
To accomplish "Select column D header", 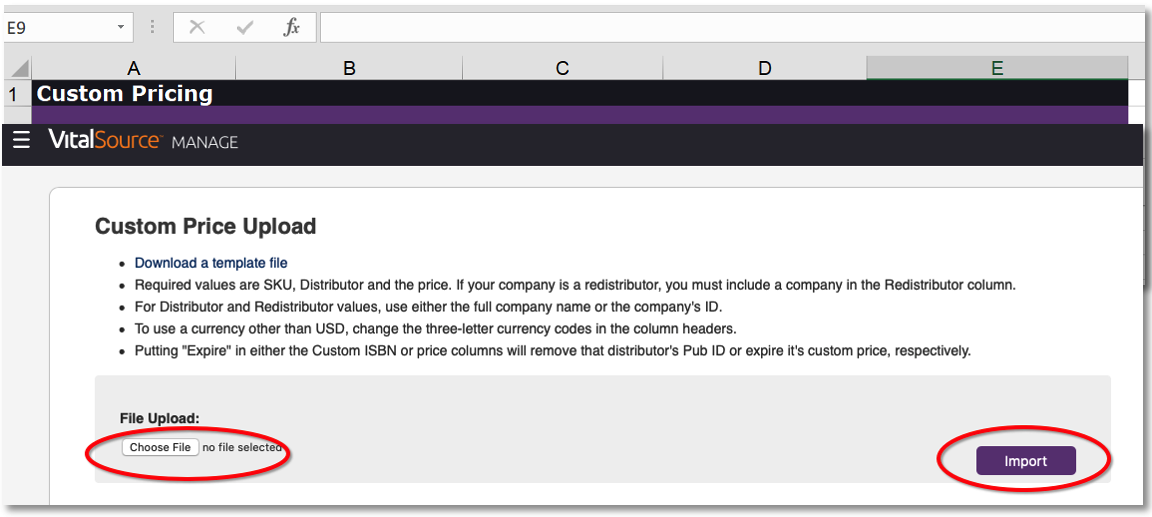I will coord(765,68).
